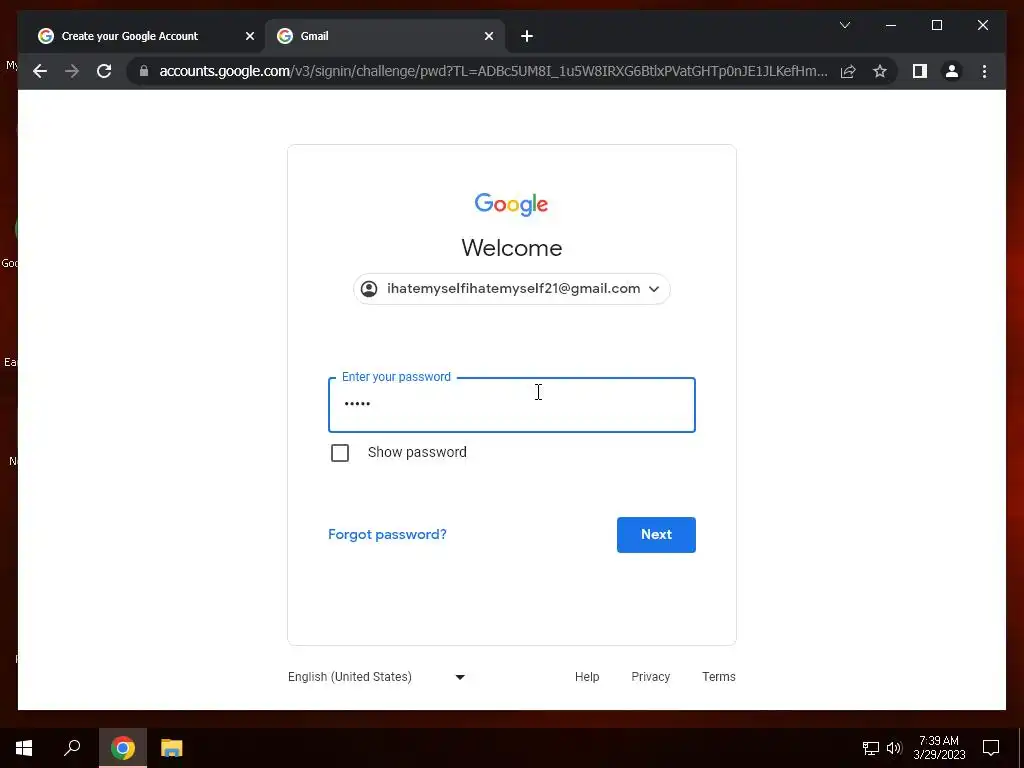Expand the English (United States) language selector
1024x768 pixels.
(377, 677)
